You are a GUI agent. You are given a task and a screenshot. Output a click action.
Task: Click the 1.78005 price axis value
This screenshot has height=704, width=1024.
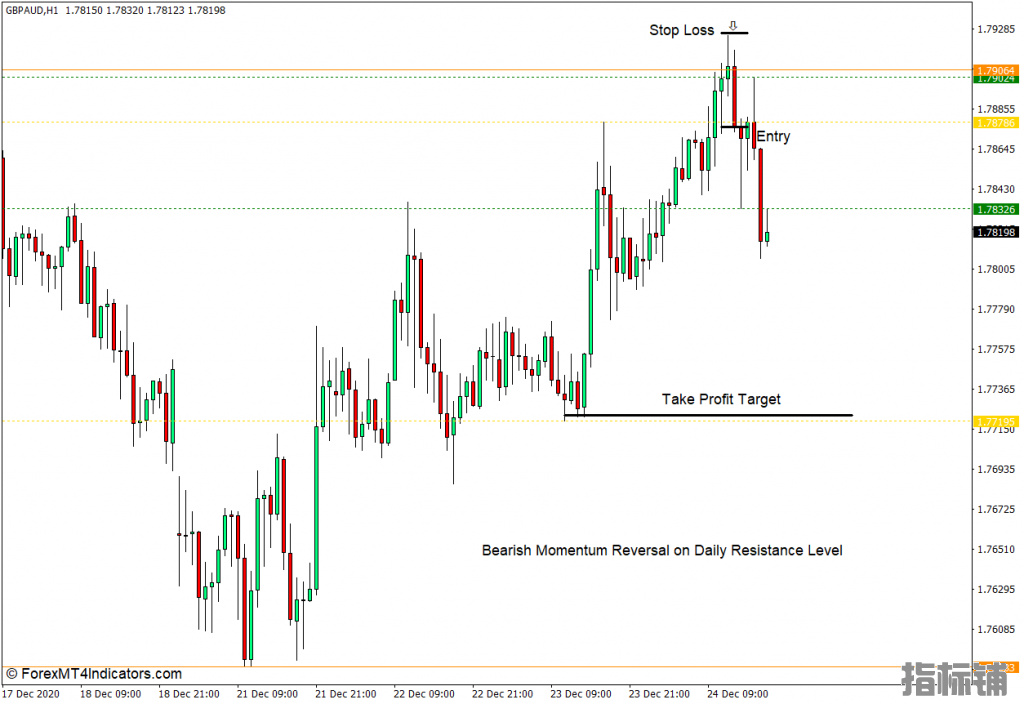click(x=996, y=269)
